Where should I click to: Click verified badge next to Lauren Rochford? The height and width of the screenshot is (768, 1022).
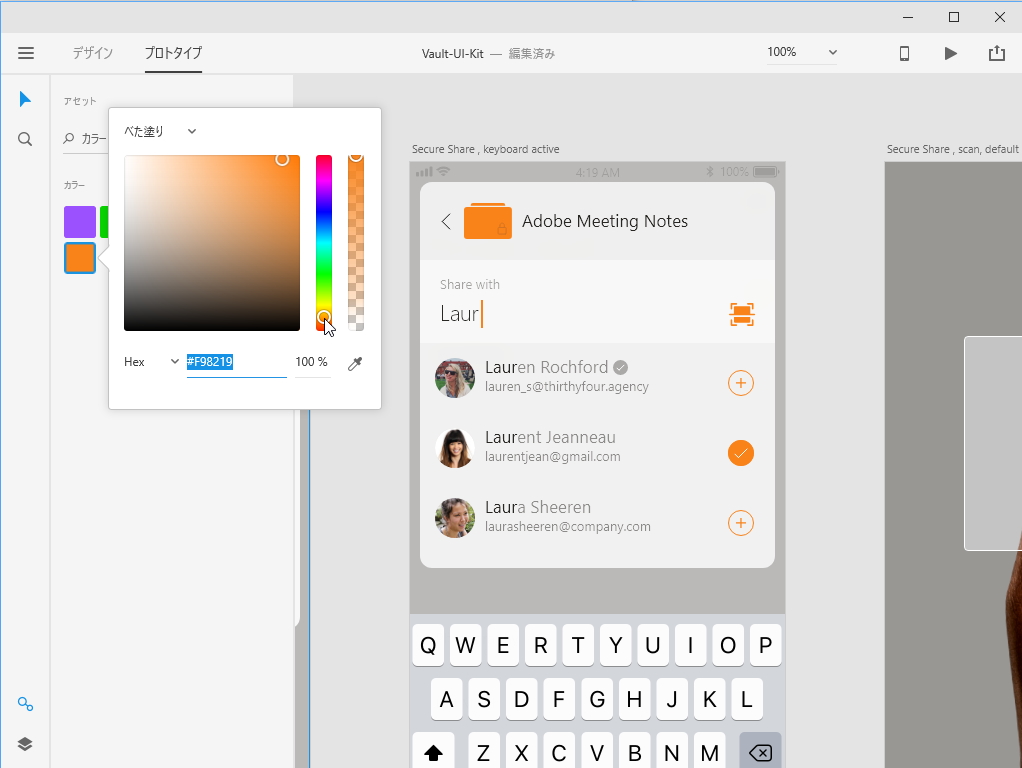(x=620, y=368)
